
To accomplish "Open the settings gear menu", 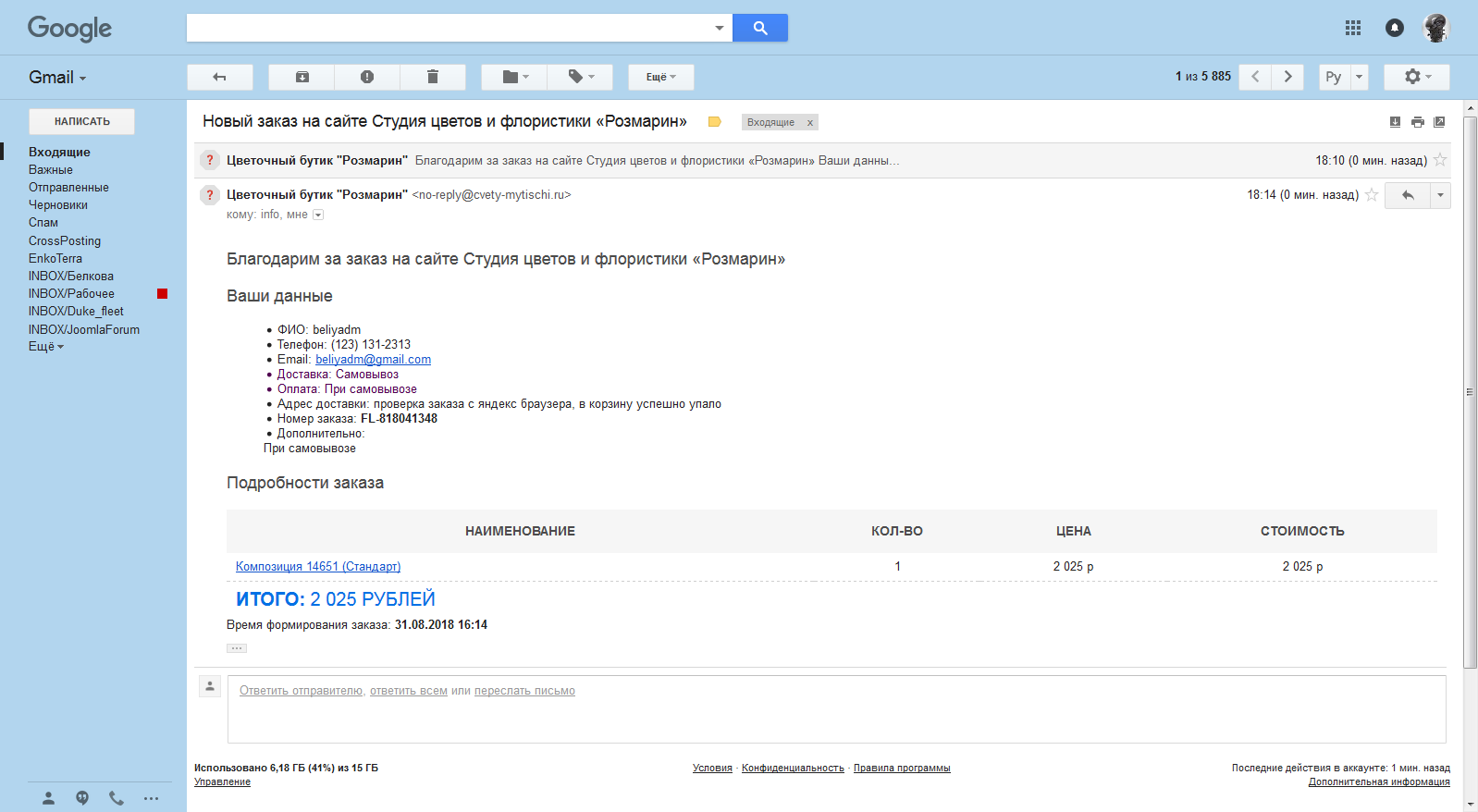I will coord(1417,77).
